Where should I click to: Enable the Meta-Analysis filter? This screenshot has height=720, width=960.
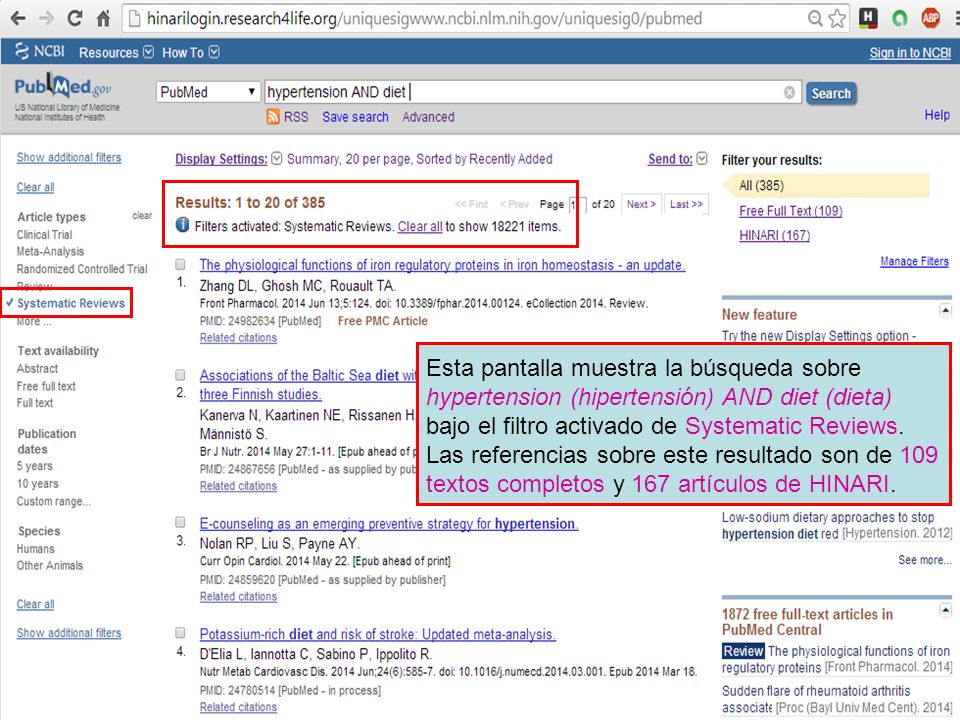tap(50, 252)
